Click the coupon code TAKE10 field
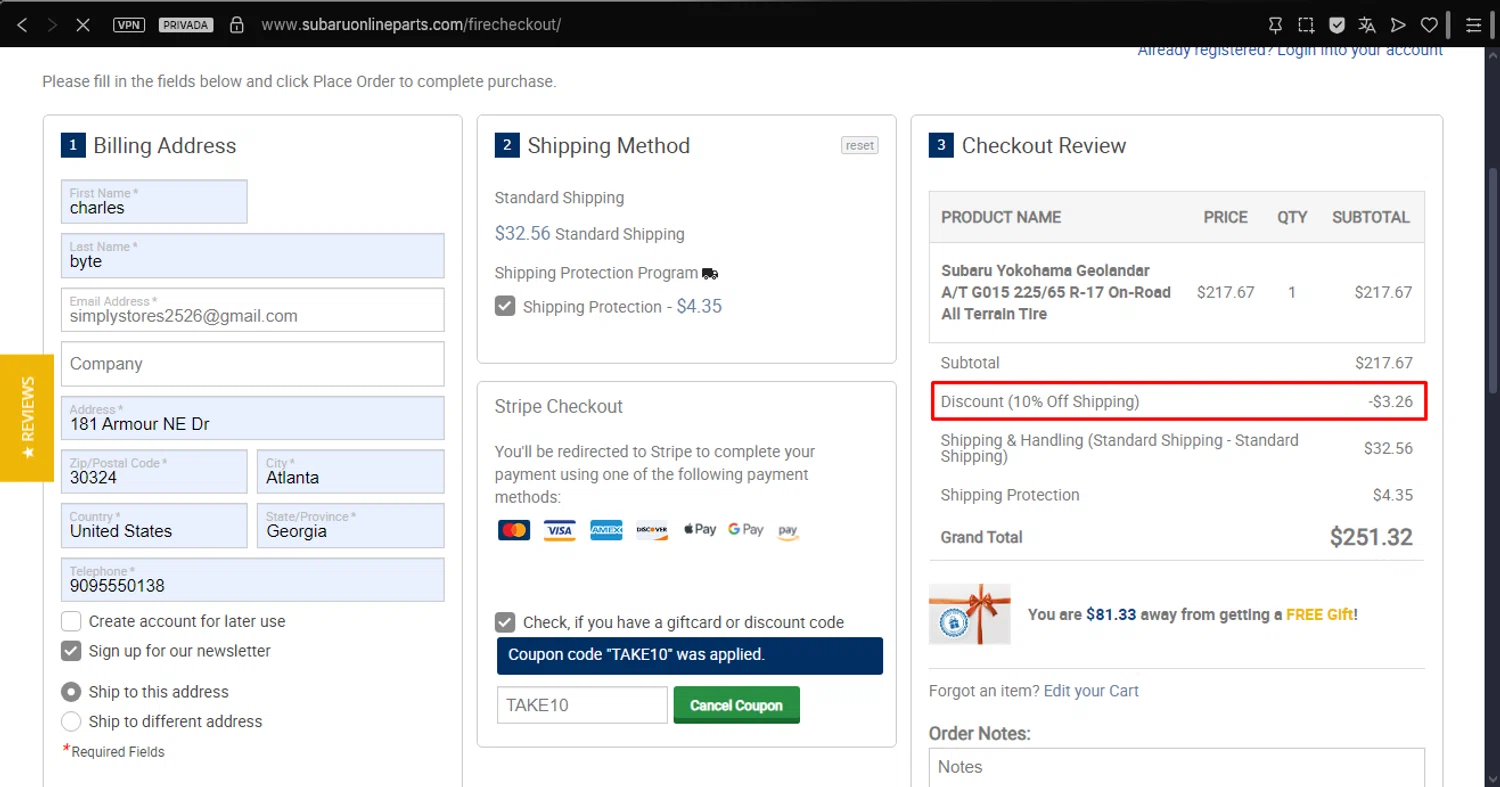 click(582, 705)
